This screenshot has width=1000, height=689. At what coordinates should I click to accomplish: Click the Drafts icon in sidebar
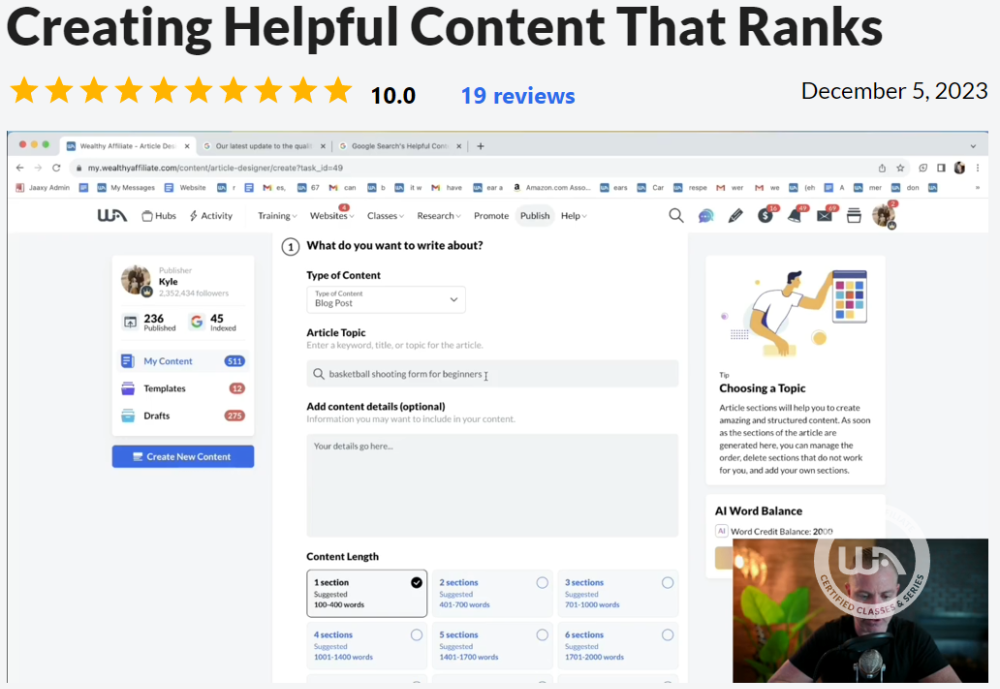pos(128,416)
